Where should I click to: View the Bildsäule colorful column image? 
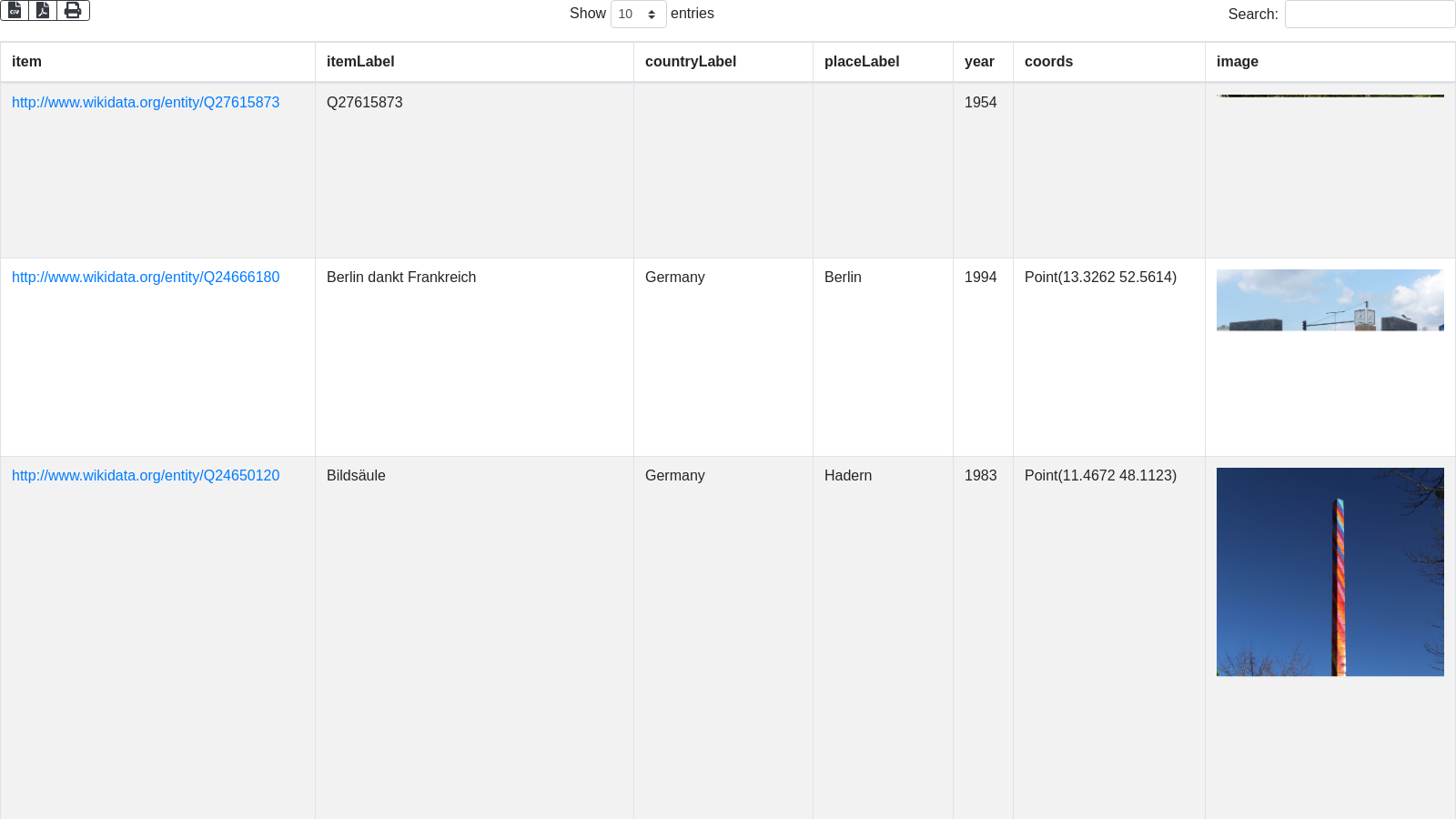pyautogui.click(x=1330, y=571)
